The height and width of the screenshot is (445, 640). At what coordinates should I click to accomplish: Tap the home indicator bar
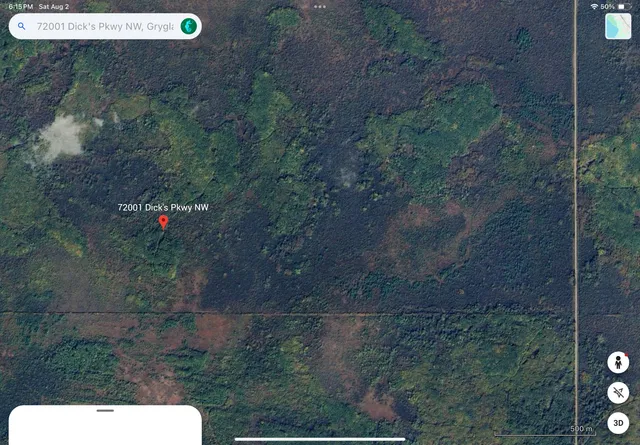point(320,439)
